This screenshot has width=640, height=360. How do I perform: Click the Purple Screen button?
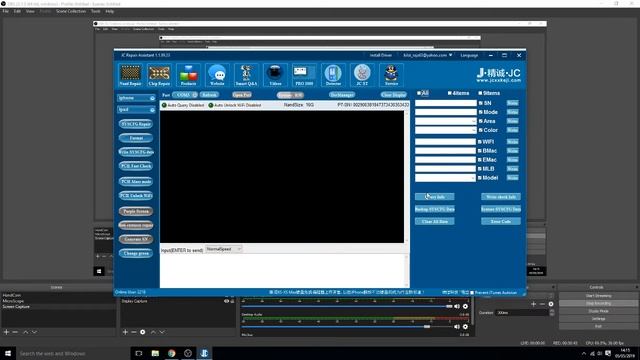[x=136, y=211]
